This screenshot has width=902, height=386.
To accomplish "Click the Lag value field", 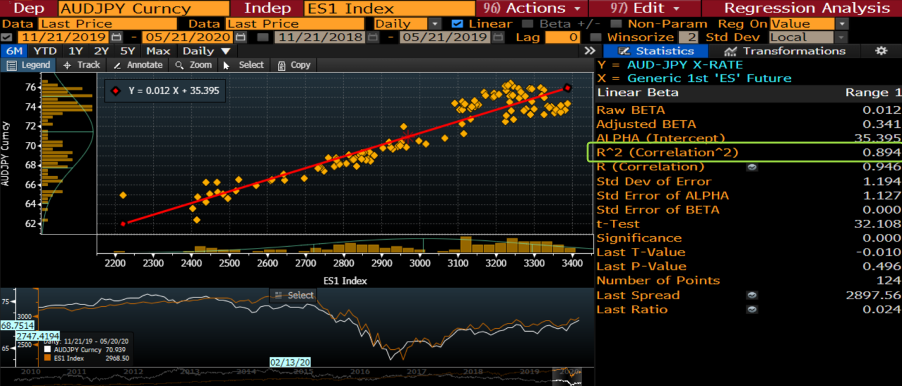I will 563,37.
